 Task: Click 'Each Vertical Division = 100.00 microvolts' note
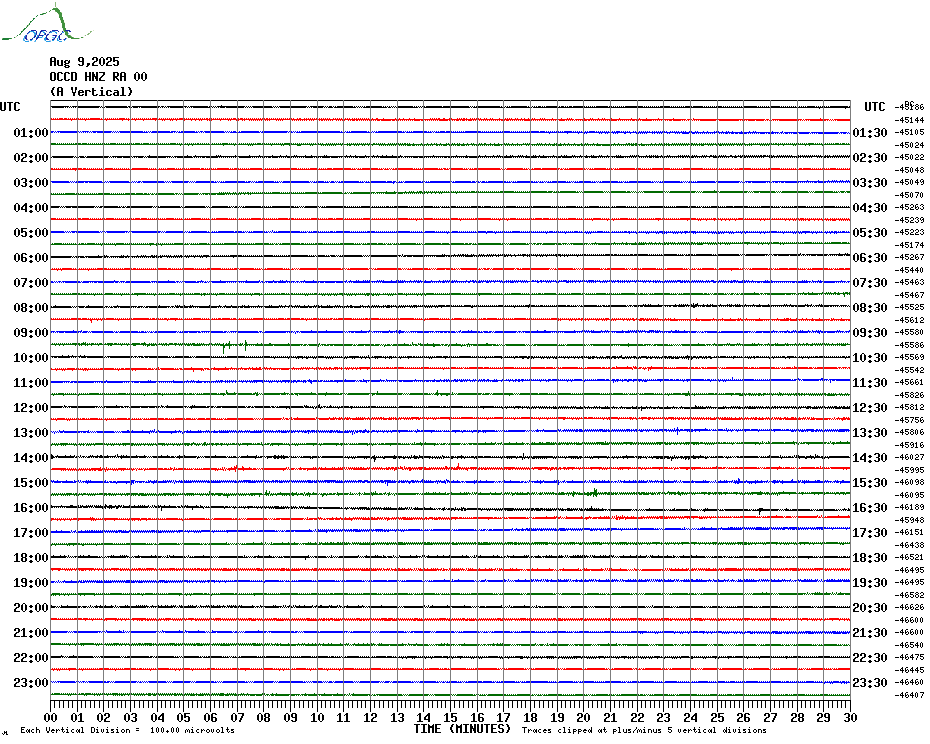pyautogui.click(x=128, y=730)
